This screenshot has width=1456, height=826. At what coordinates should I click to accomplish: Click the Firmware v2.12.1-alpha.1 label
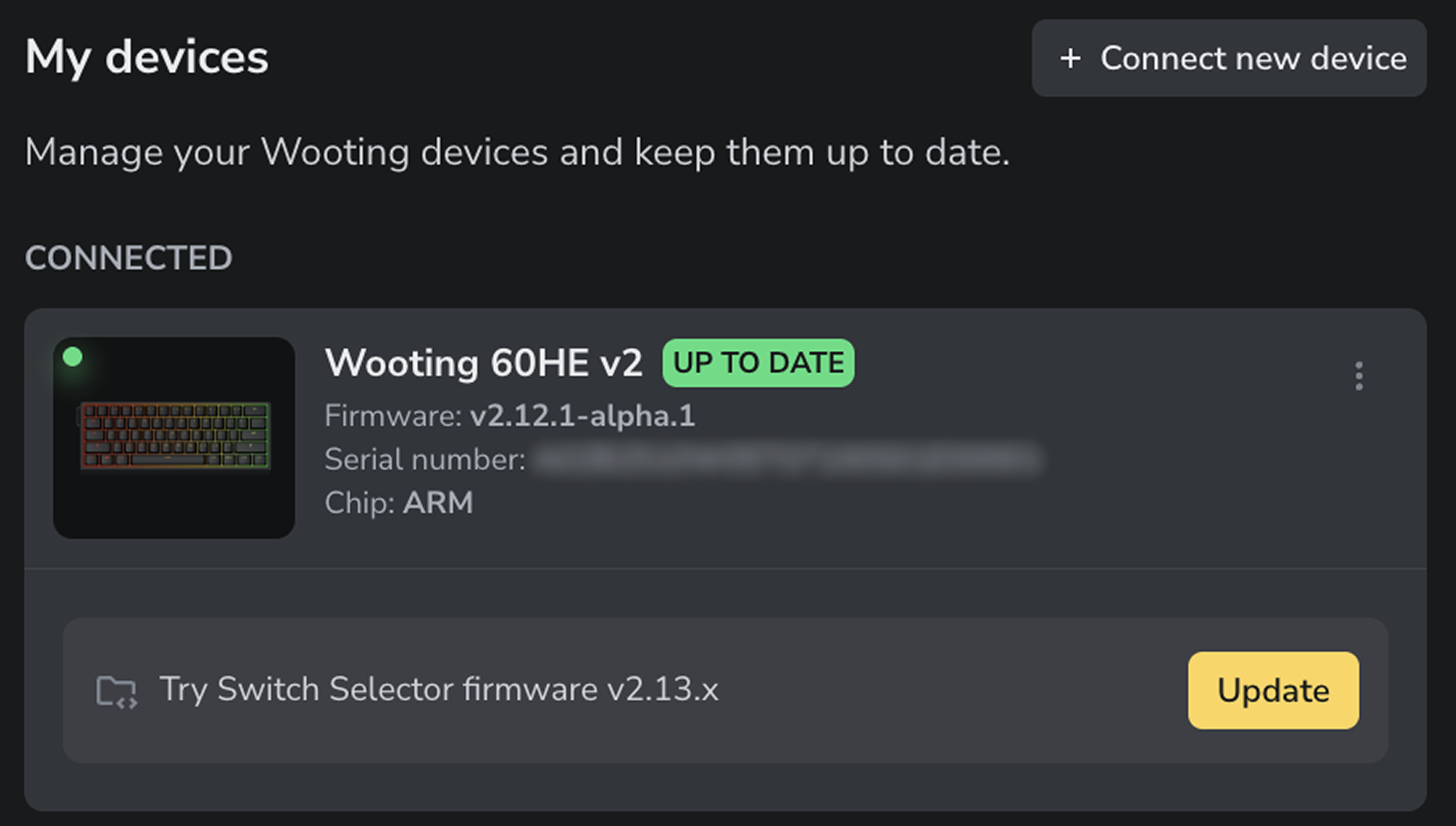pyautogui.click(x=510, y=416)
